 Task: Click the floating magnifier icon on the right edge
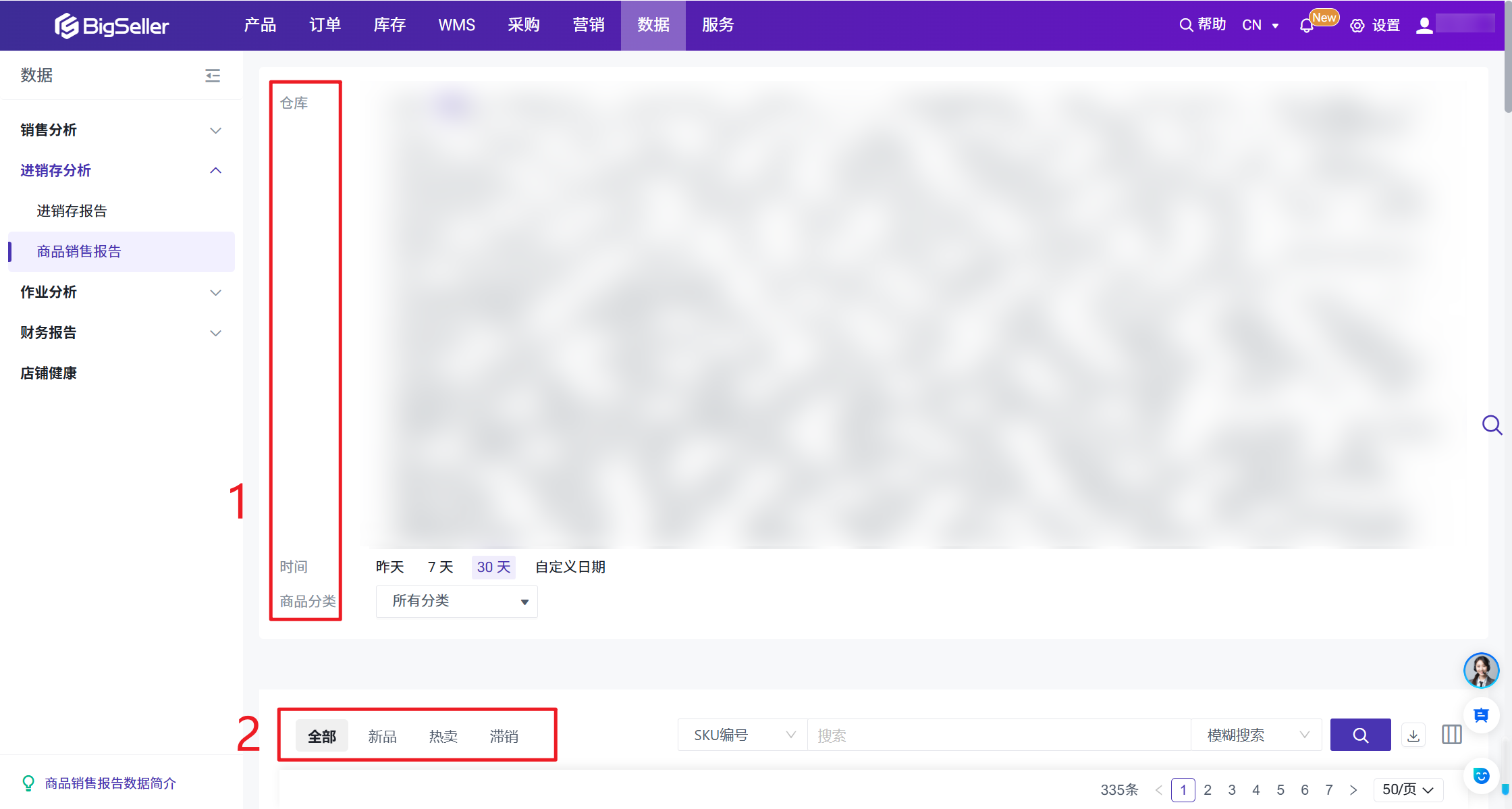[1492, 425]
